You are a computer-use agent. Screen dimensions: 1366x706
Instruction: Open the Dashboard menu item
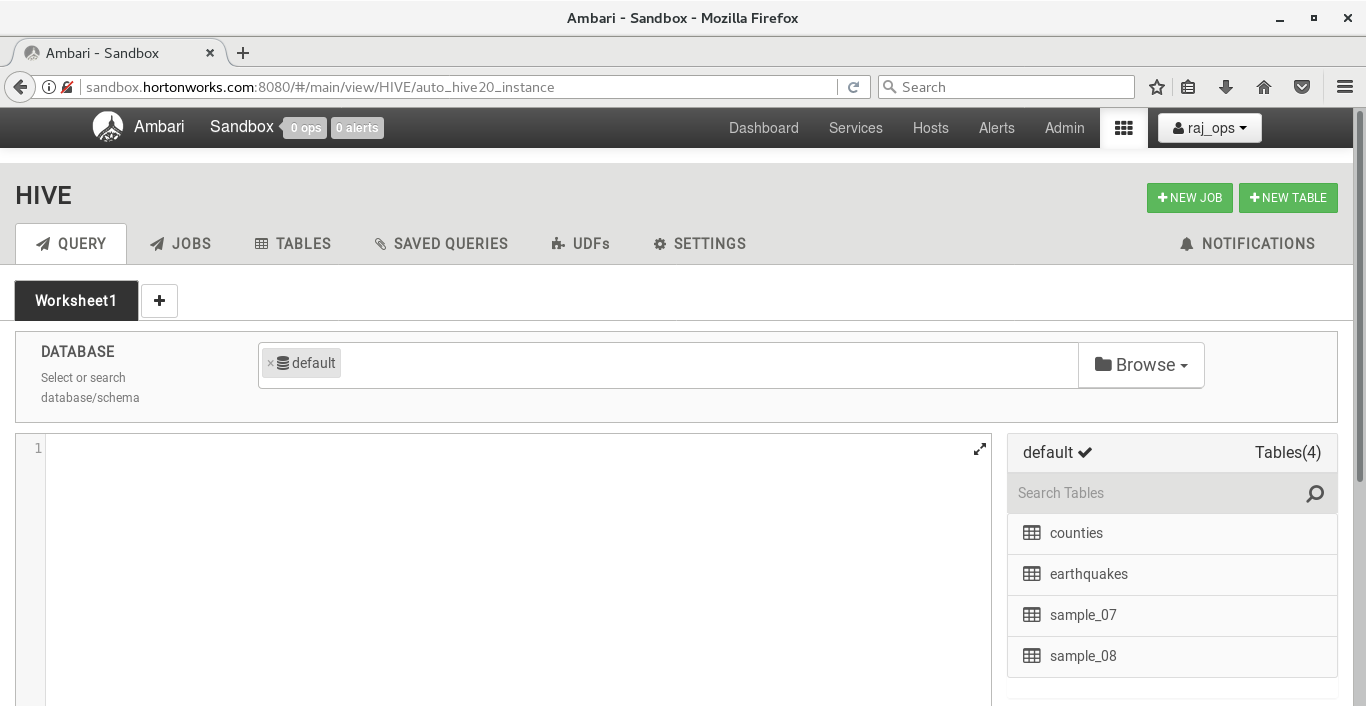tap(764, 128)
